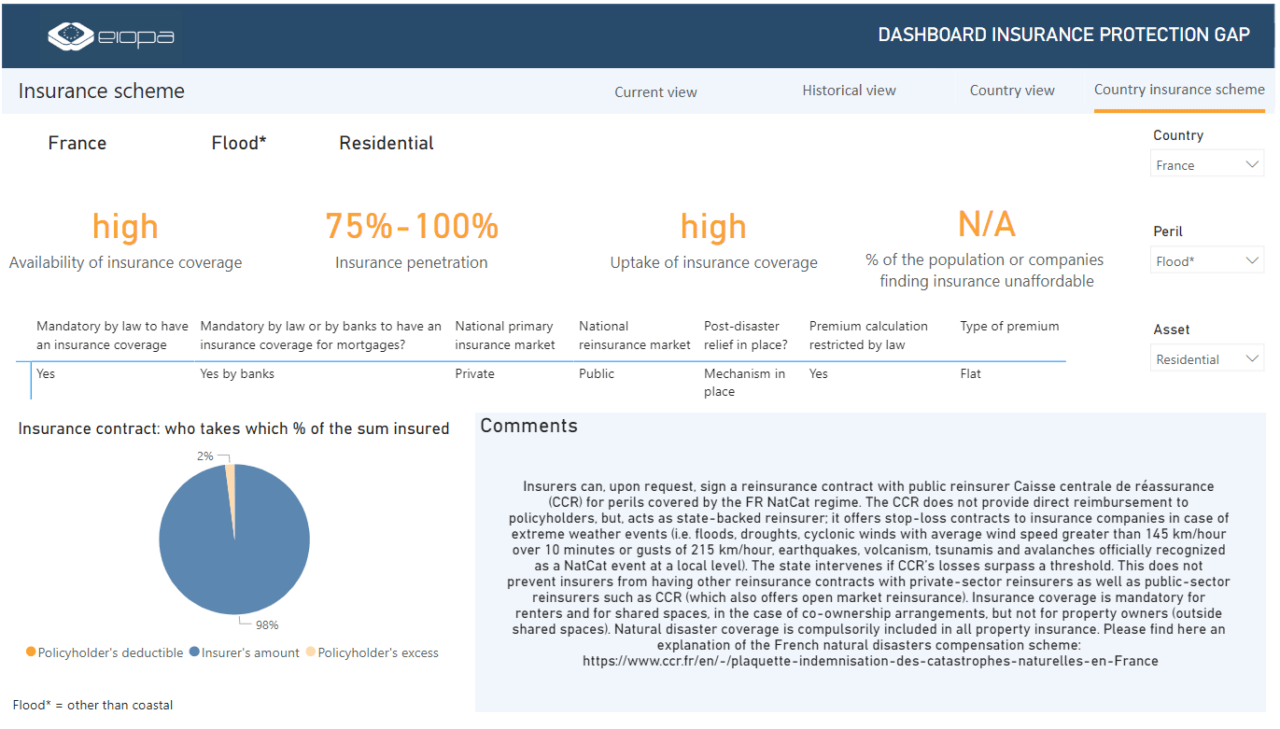Open the CCR compensation scheme link
Image resolution: width=1280 pixels, height=729 pixels.
(x=870, y=660)
